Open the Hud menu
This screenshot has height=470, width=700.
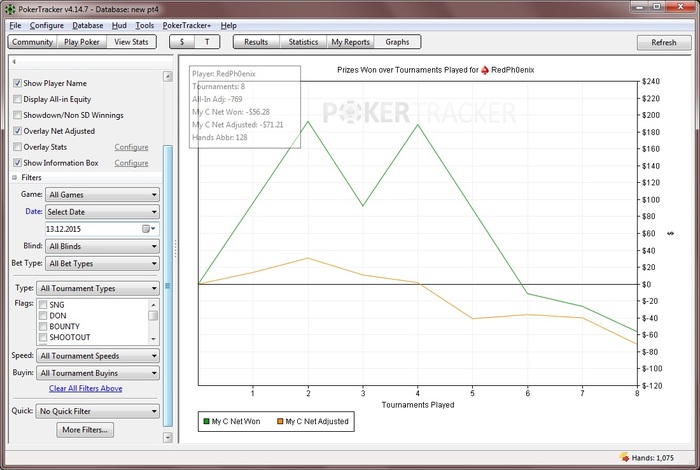(x=119, y=25)
